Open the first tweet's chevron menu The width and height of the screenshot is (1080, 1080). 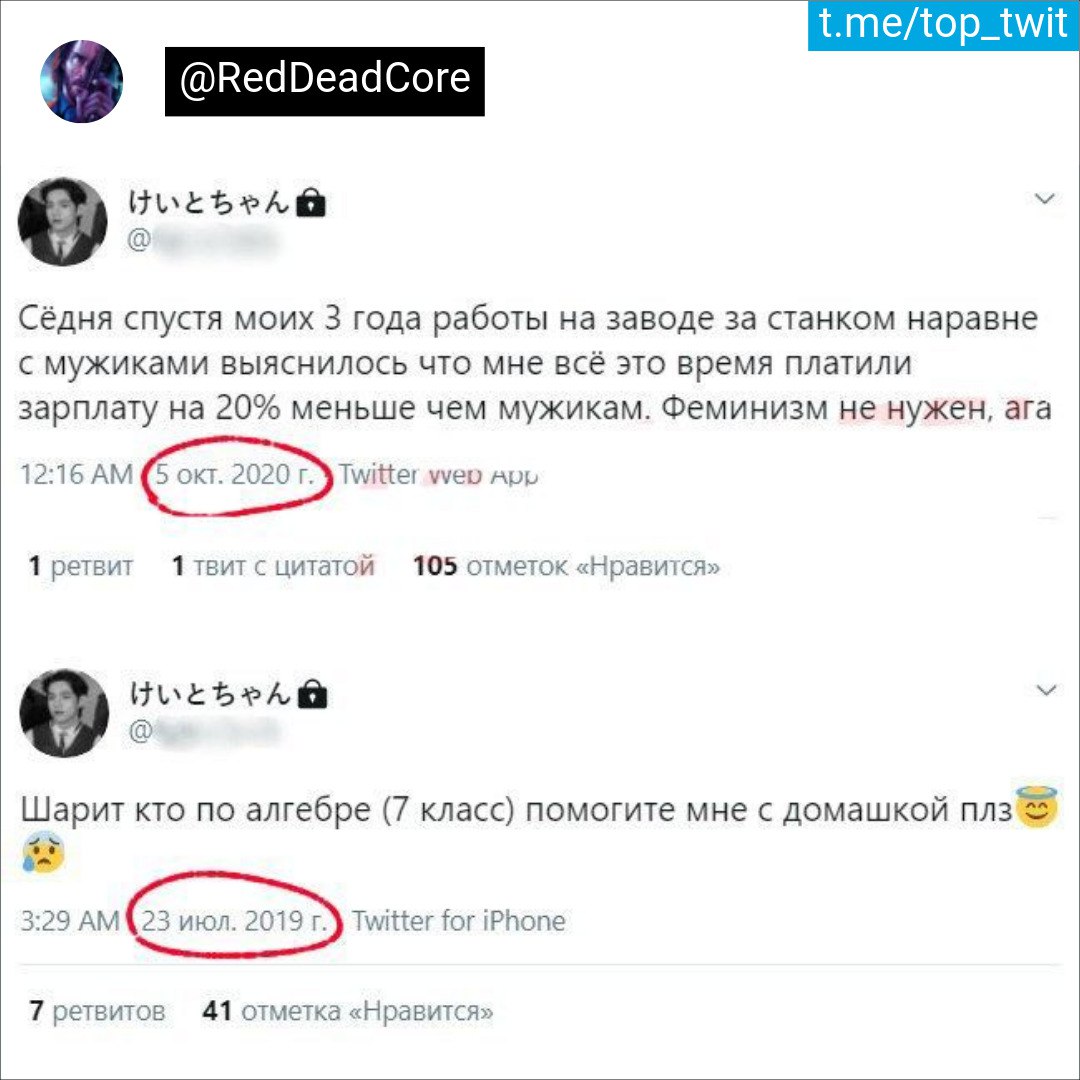pos(1045,199)
